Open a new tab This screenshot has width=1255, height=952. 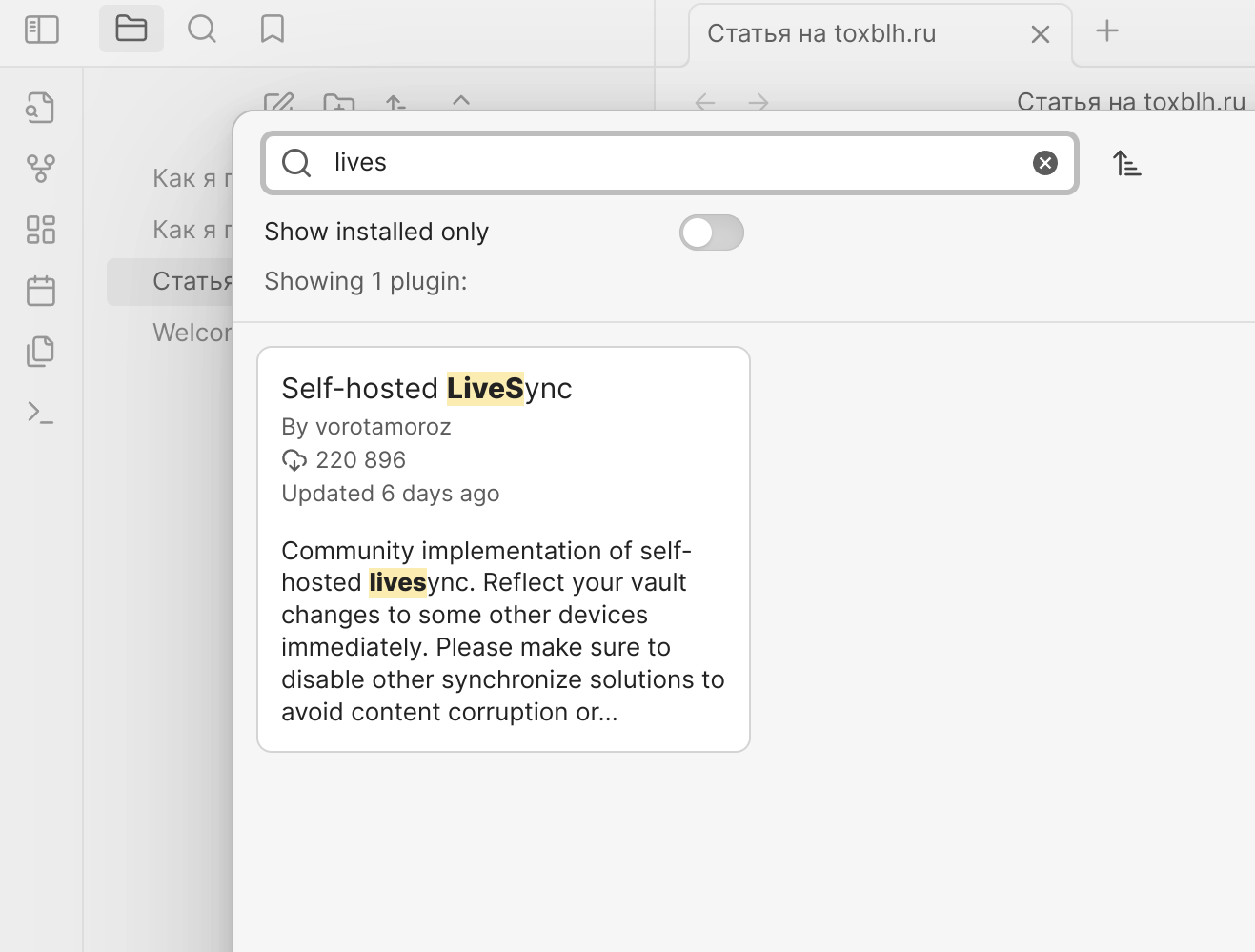coord(1107,30)
